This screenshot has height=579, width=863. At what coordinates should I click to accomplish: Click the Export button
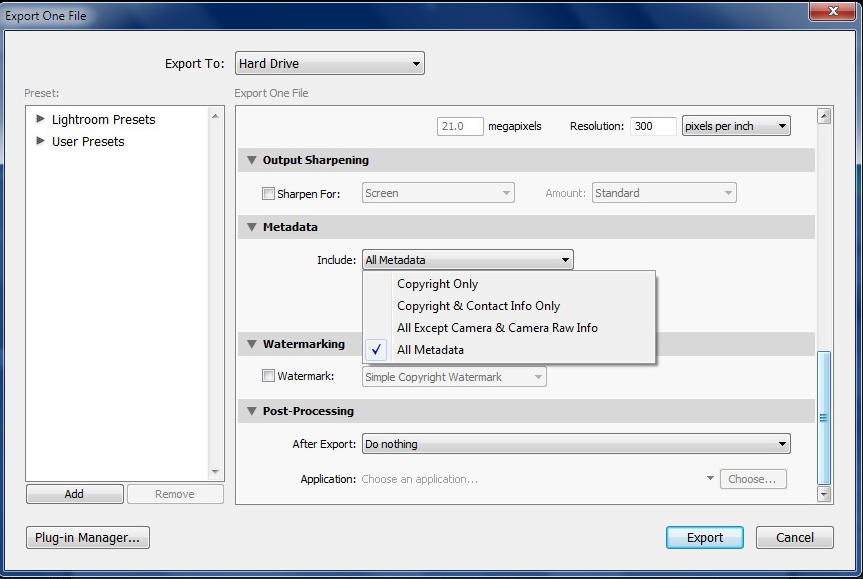(x=704, y=537)
